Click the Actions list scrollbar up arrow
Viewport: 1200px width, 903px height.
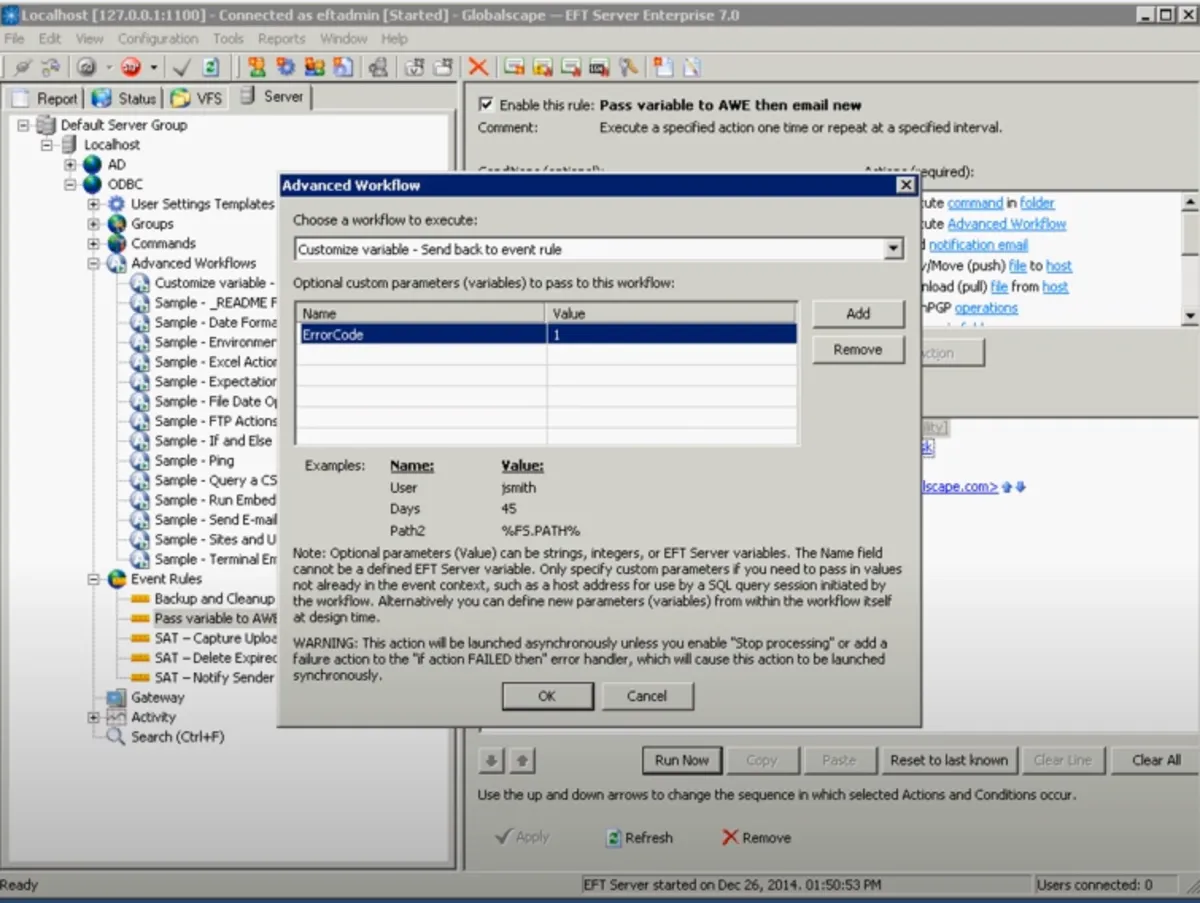click(x=1190, y=202)
